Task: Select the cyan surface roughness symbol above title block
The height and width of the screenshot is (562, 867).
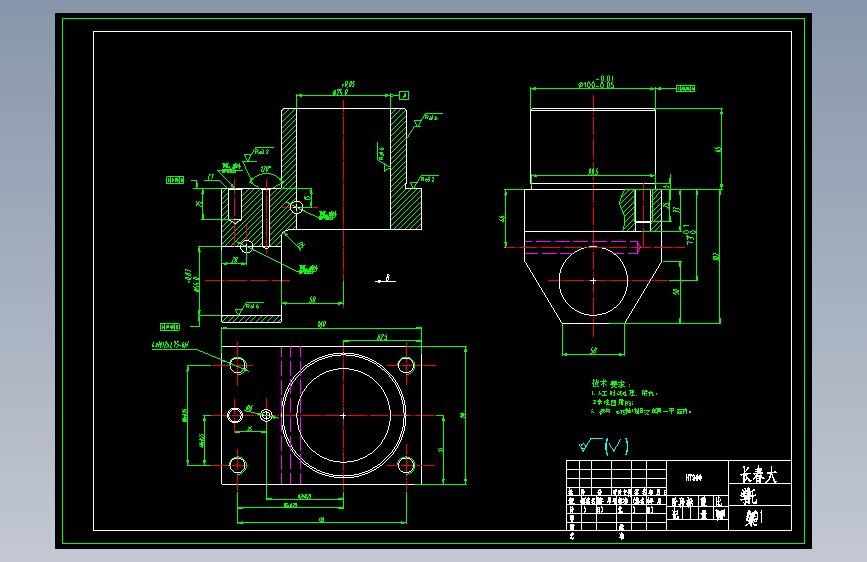Action: 603,446
